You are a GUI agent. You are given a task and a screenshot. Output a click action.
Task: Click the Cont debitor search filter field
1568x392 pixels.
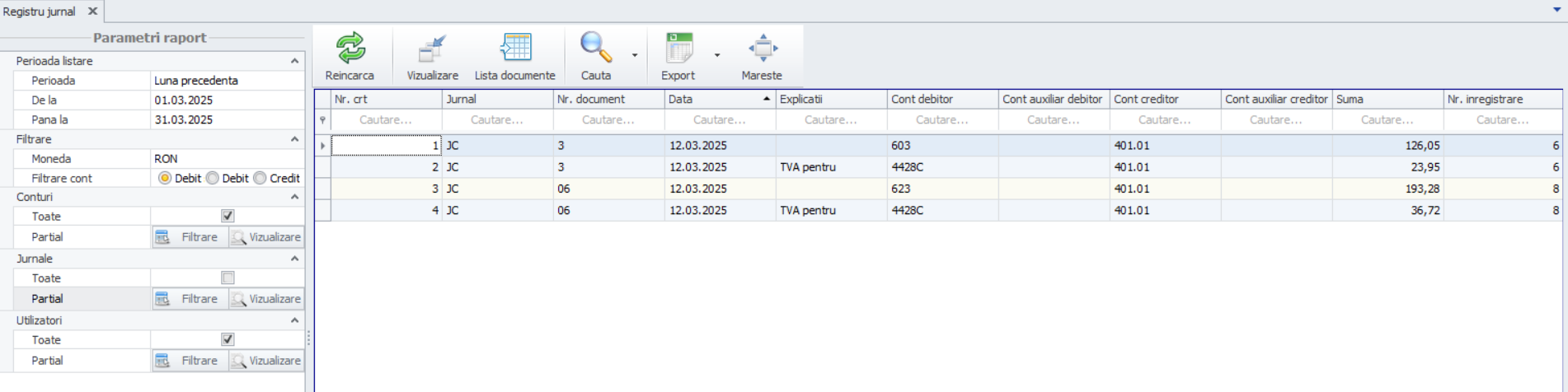(941, 120)
